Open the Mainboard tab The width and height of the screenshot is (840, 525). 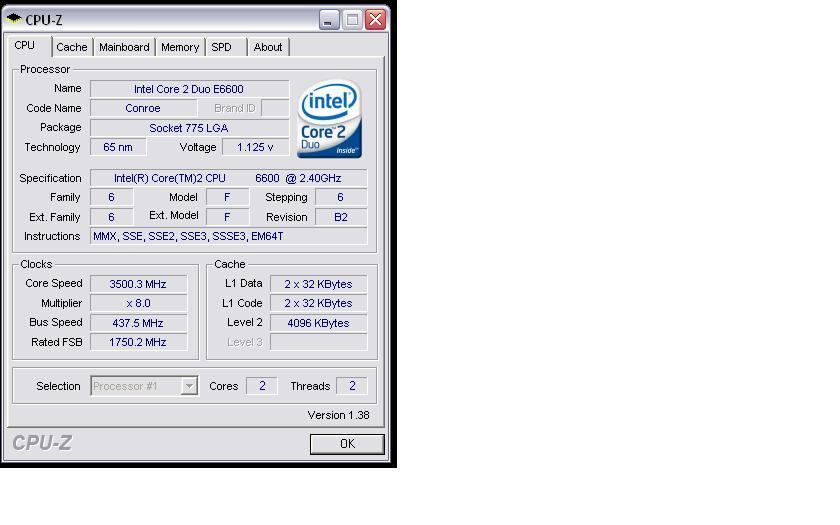click(124, 47)
